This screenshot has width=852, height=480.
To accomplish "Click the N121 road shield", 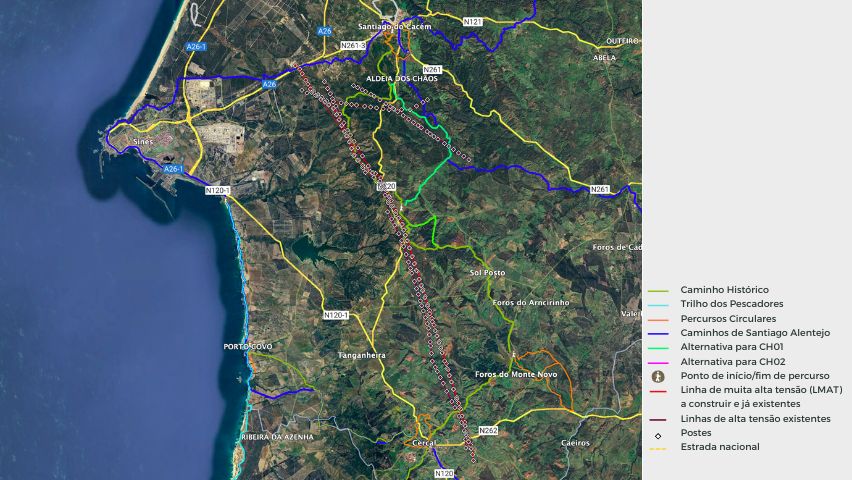I will coord(473,22).
